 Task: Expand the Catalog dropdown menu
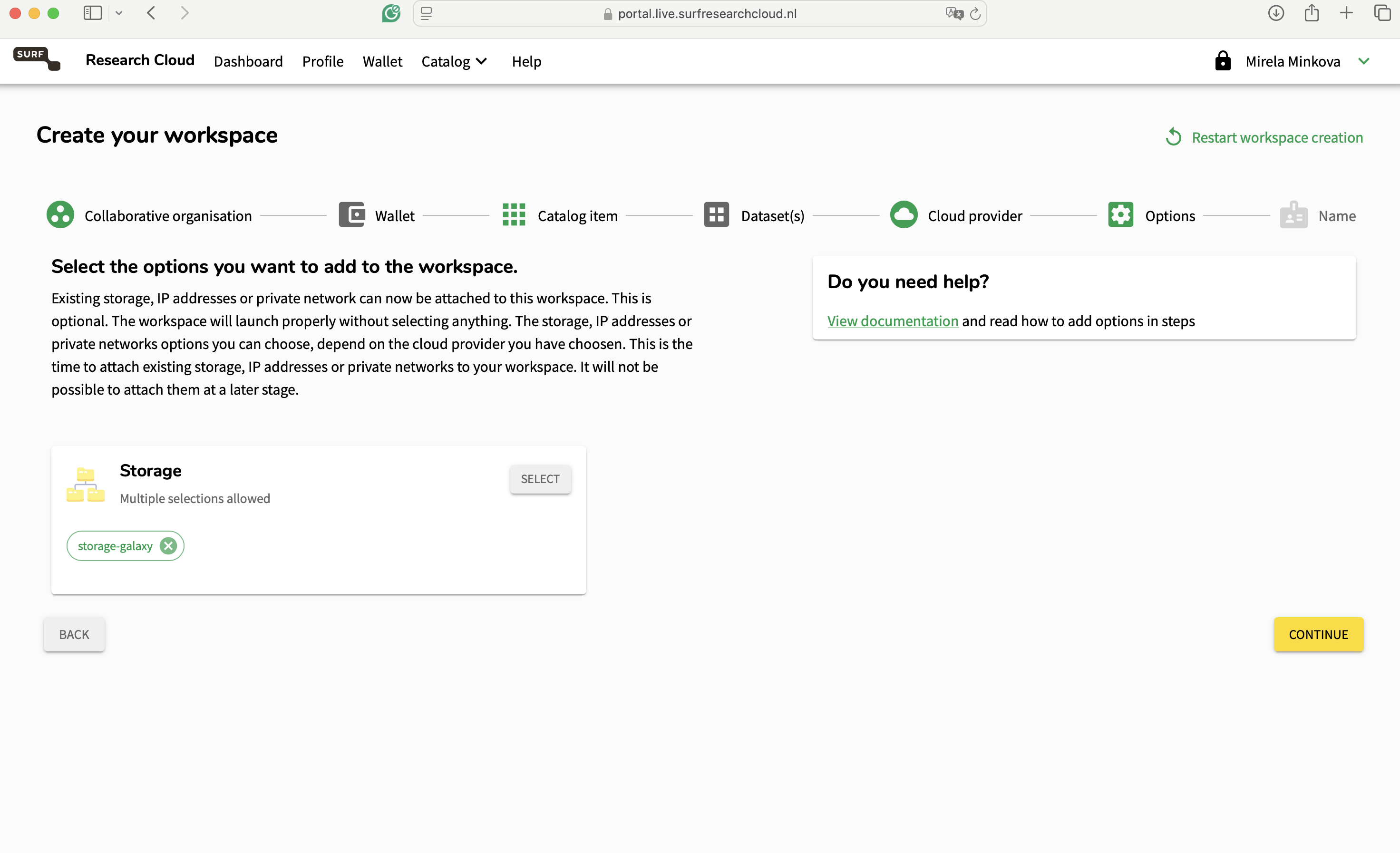coord(455,61)
